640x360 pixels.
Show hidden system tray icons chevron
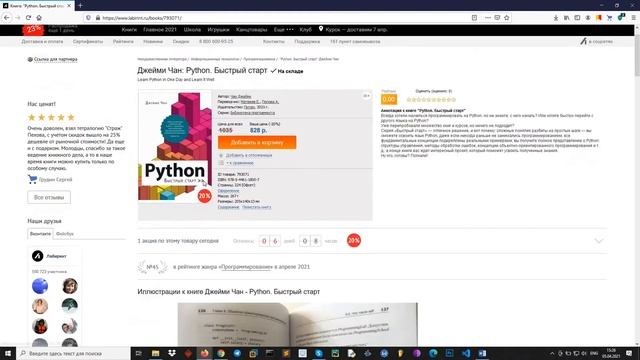pyautogui.click(x=552, y=353)
